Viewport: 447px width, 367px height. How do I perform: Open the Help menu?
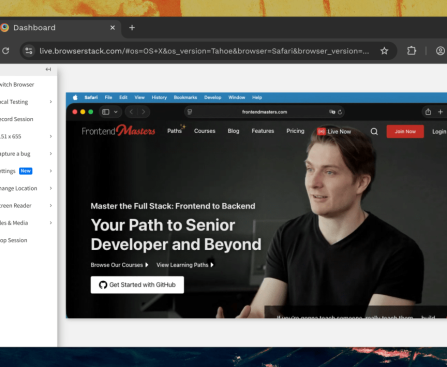coord(257,97)
